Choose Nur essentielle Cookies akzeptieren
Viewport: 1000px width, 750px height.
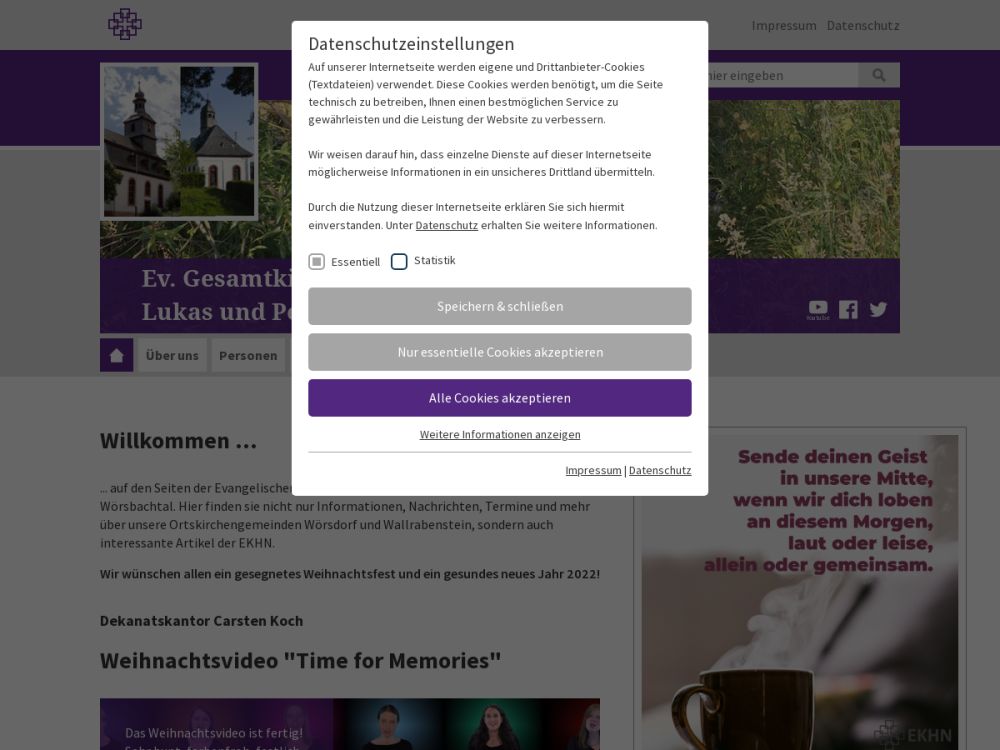click(500, 352)
